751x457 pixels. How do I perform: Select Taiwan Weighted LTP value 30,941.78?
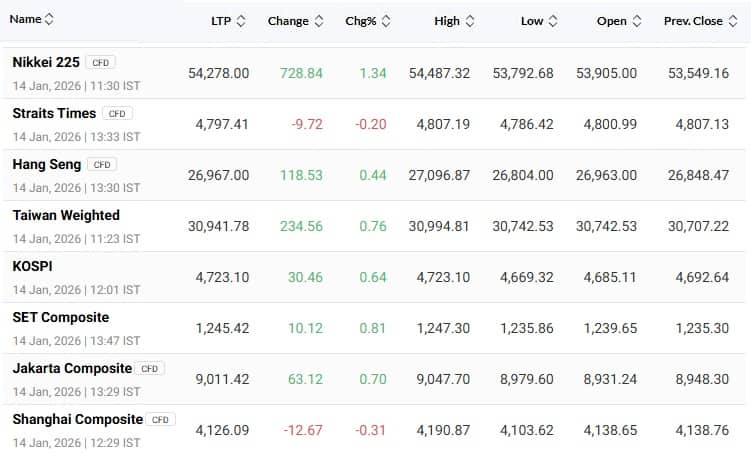pos(218,227)
